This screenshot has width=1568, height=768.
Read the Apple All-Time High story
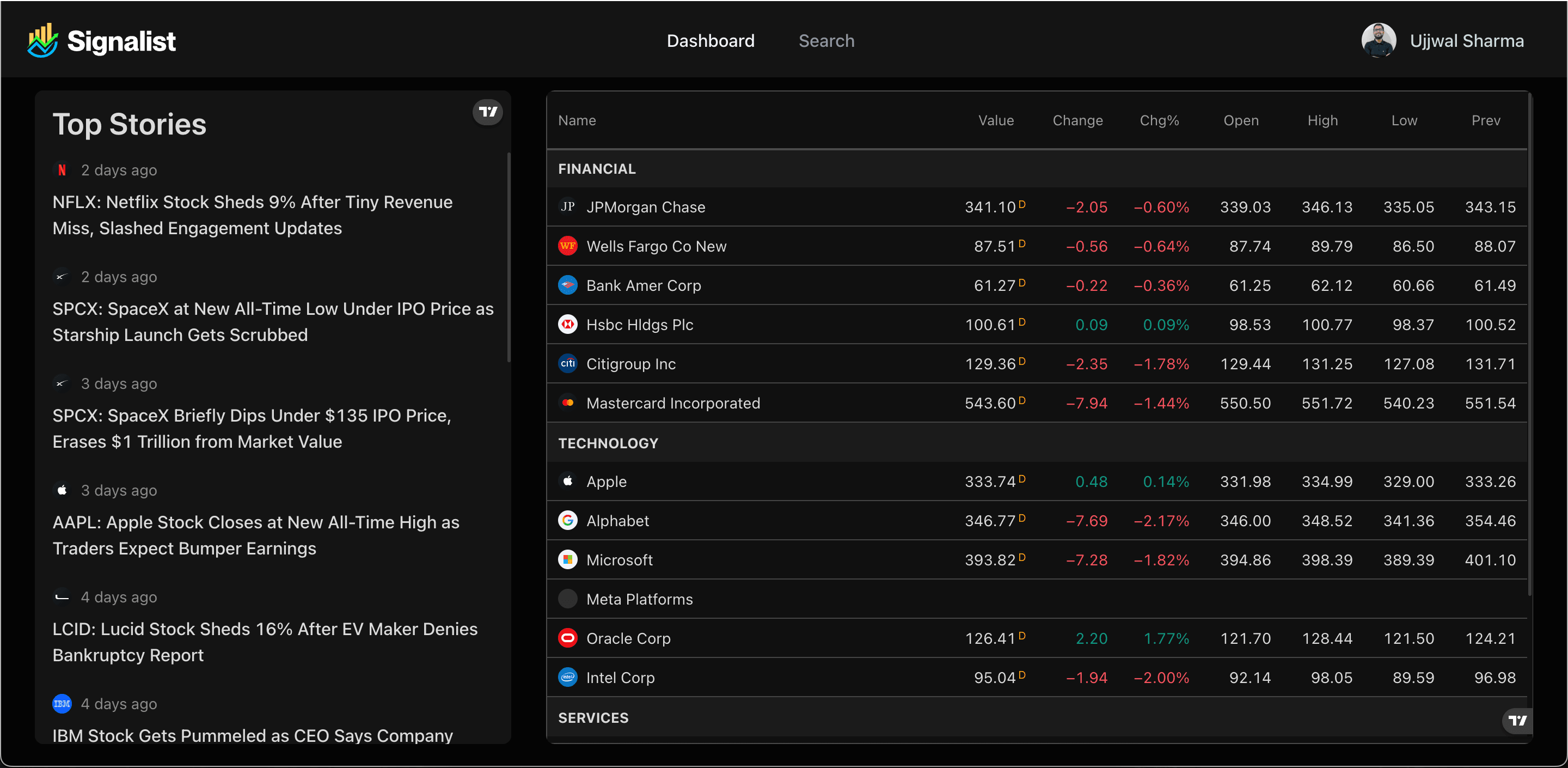256,535
